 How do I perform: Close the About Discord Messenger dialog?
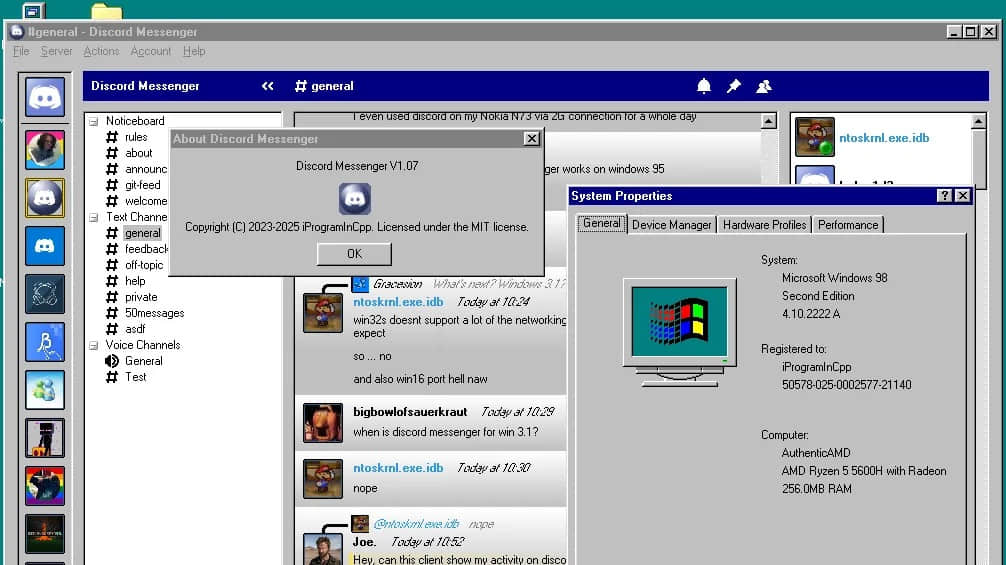coord(531,139)
